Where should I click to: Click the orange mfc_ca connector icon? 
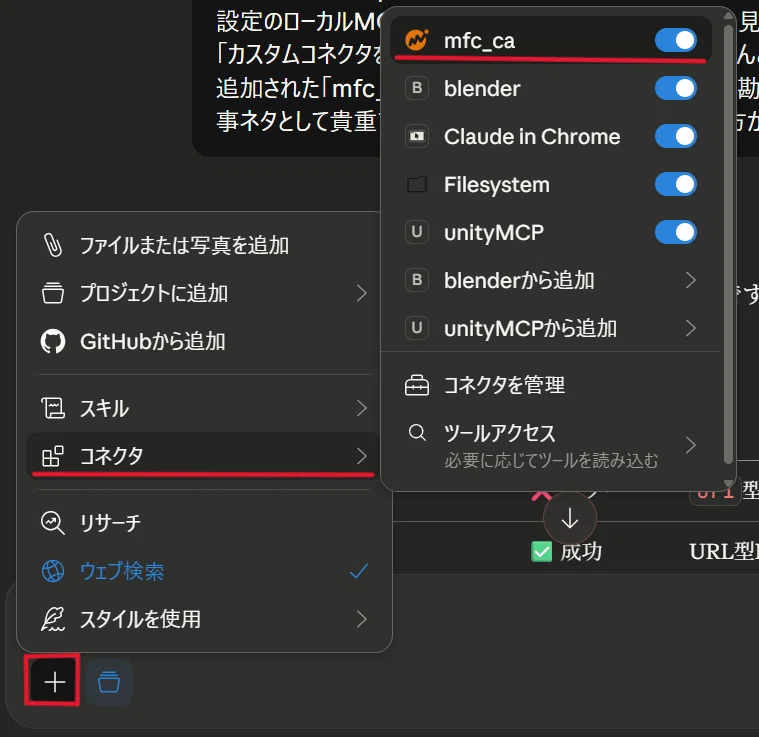pyautogui.click(x=417, y=40)
